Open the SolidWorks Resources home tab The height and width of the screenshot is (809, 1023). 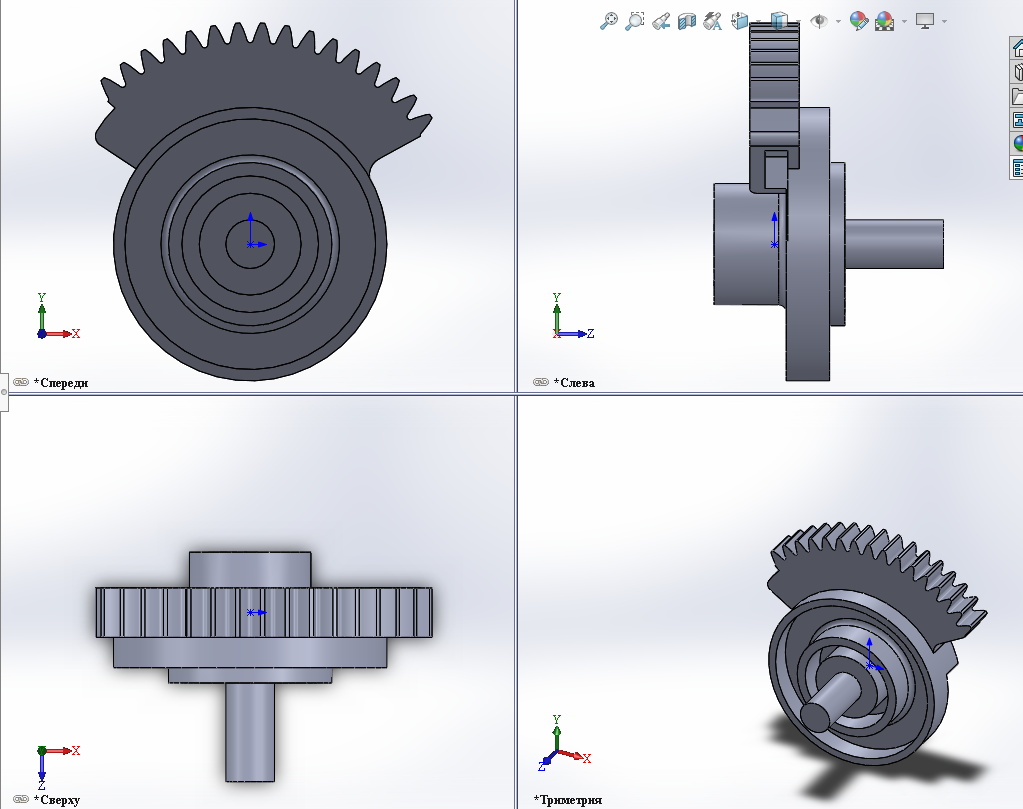click(1017, 48)
